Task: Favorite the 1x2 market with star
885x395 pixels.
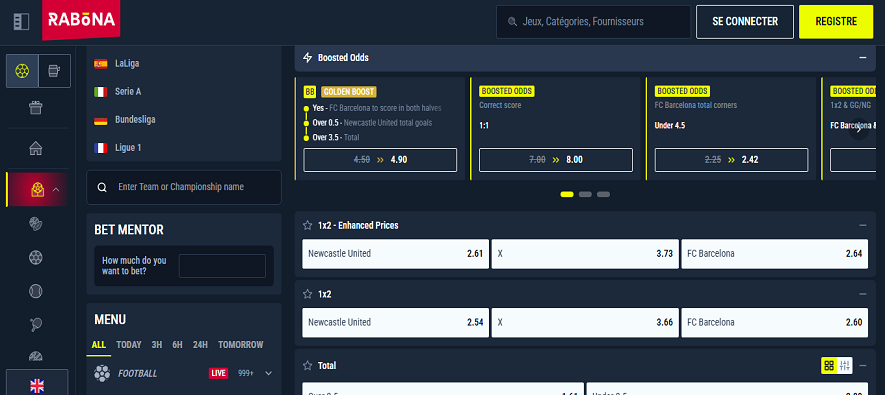Action: click(308, 294)
